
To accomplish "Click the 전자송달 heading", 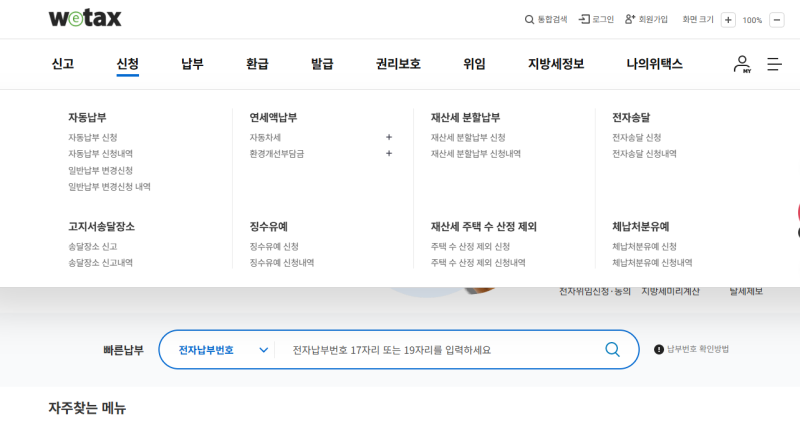I will pyautogui.click(x=631, y=117).
